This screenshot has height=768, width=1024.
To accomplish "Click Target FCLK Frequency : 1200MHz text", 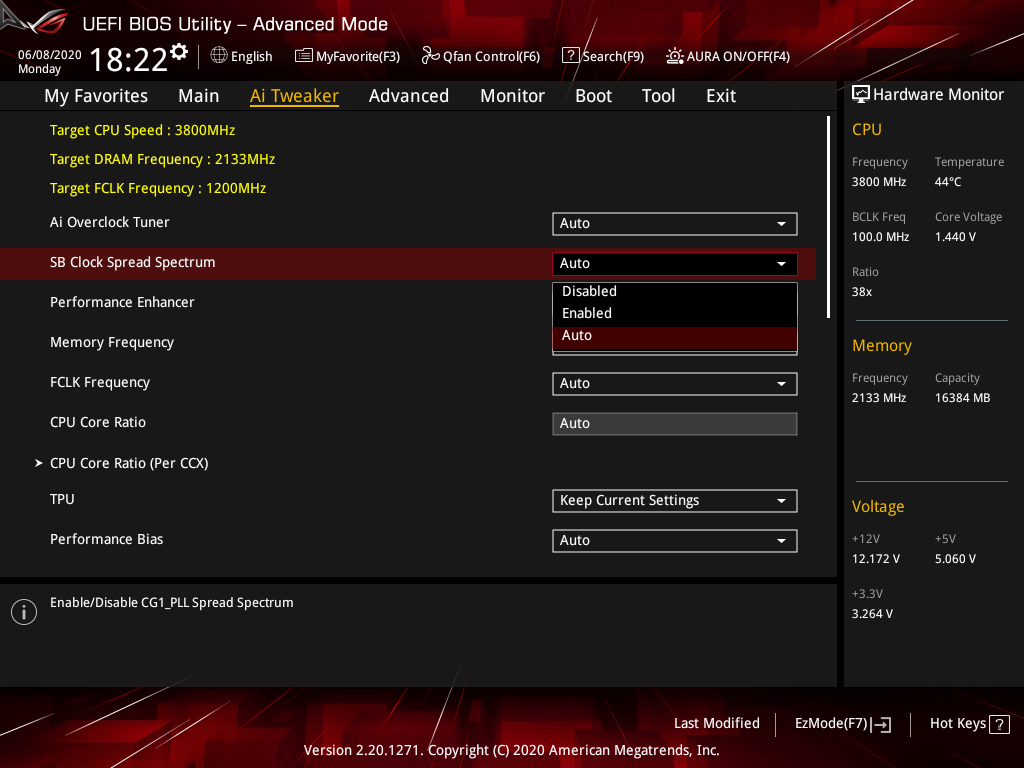I will (x=158, y=188).
